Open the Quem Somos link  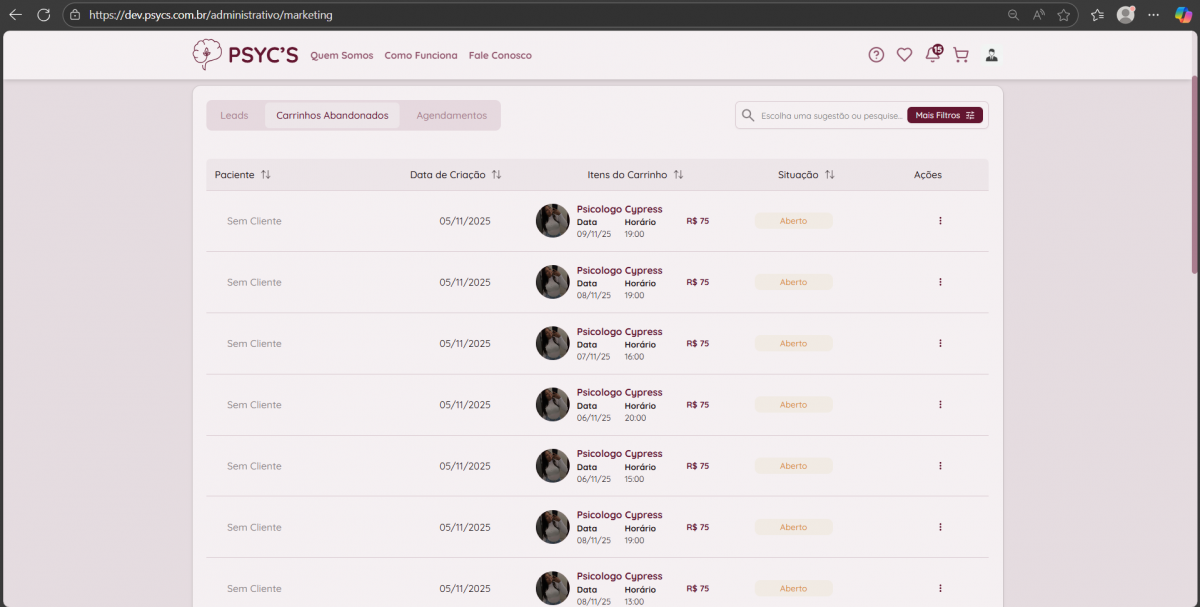341,55
